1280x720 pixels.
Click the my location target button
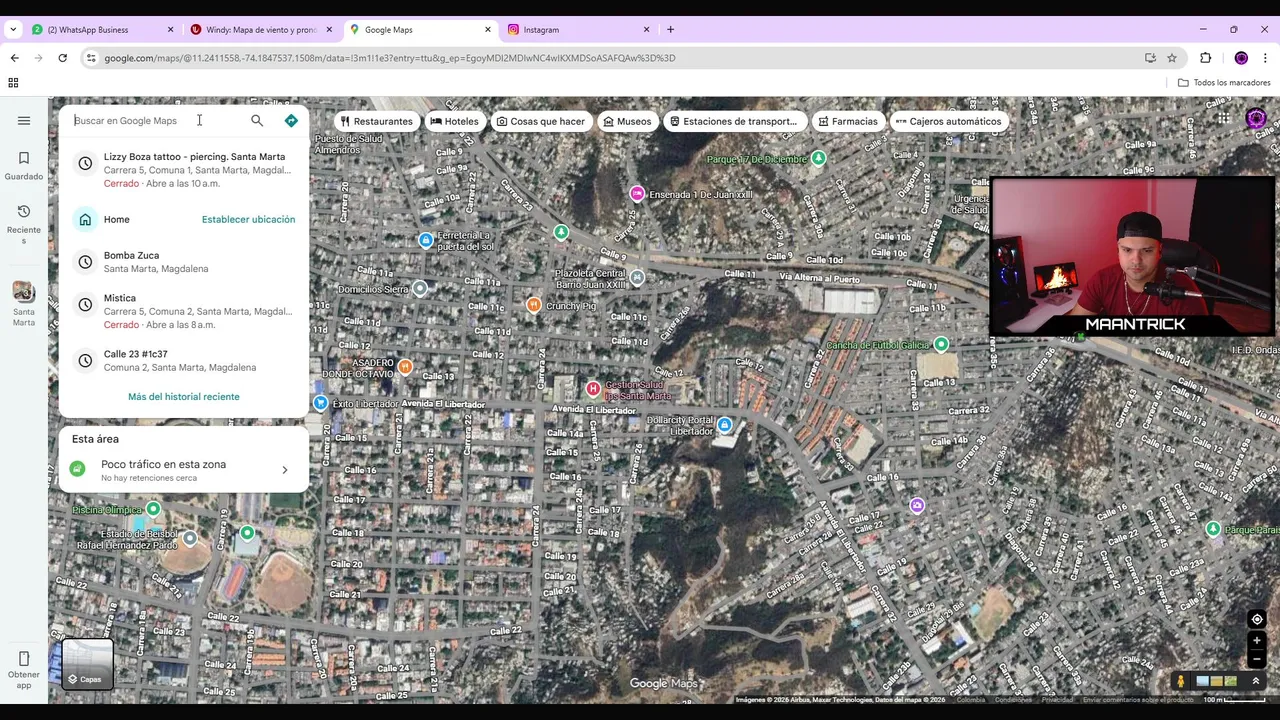[x=1257, y=620]
